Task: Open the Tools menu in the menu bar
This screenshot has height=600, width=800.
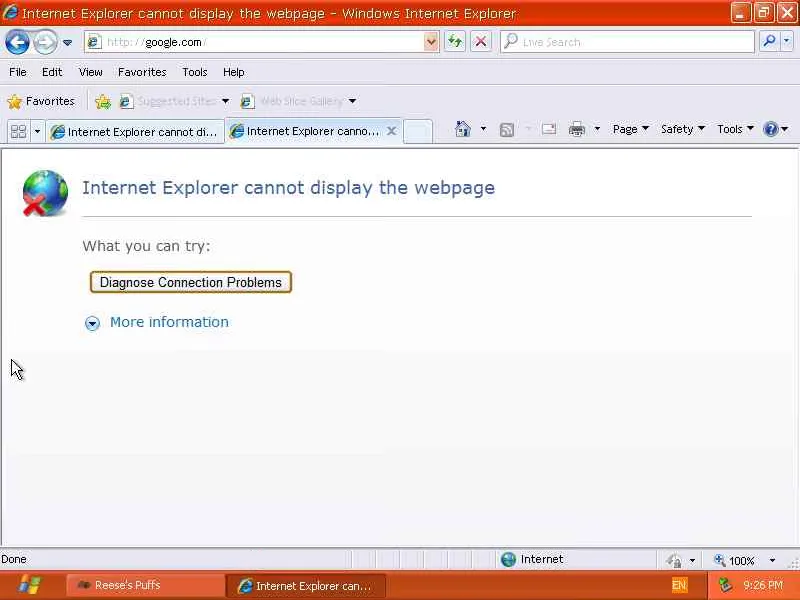Action: (x=195, y=72)
